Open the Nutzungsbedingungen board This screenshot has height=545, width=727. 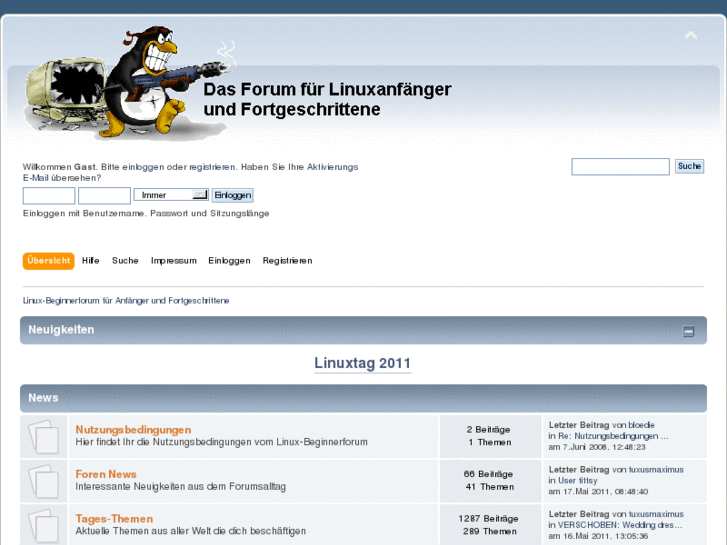pos(133,430)
